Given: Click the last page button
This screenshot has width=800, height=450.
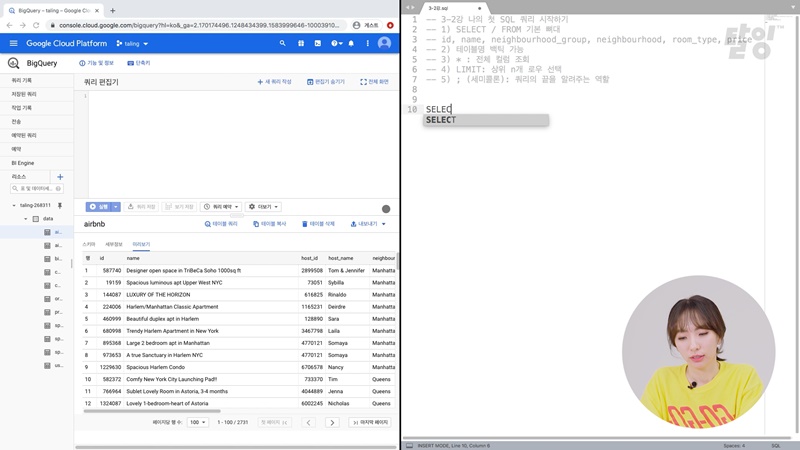Looking at the screenshot, I should 370,422.
